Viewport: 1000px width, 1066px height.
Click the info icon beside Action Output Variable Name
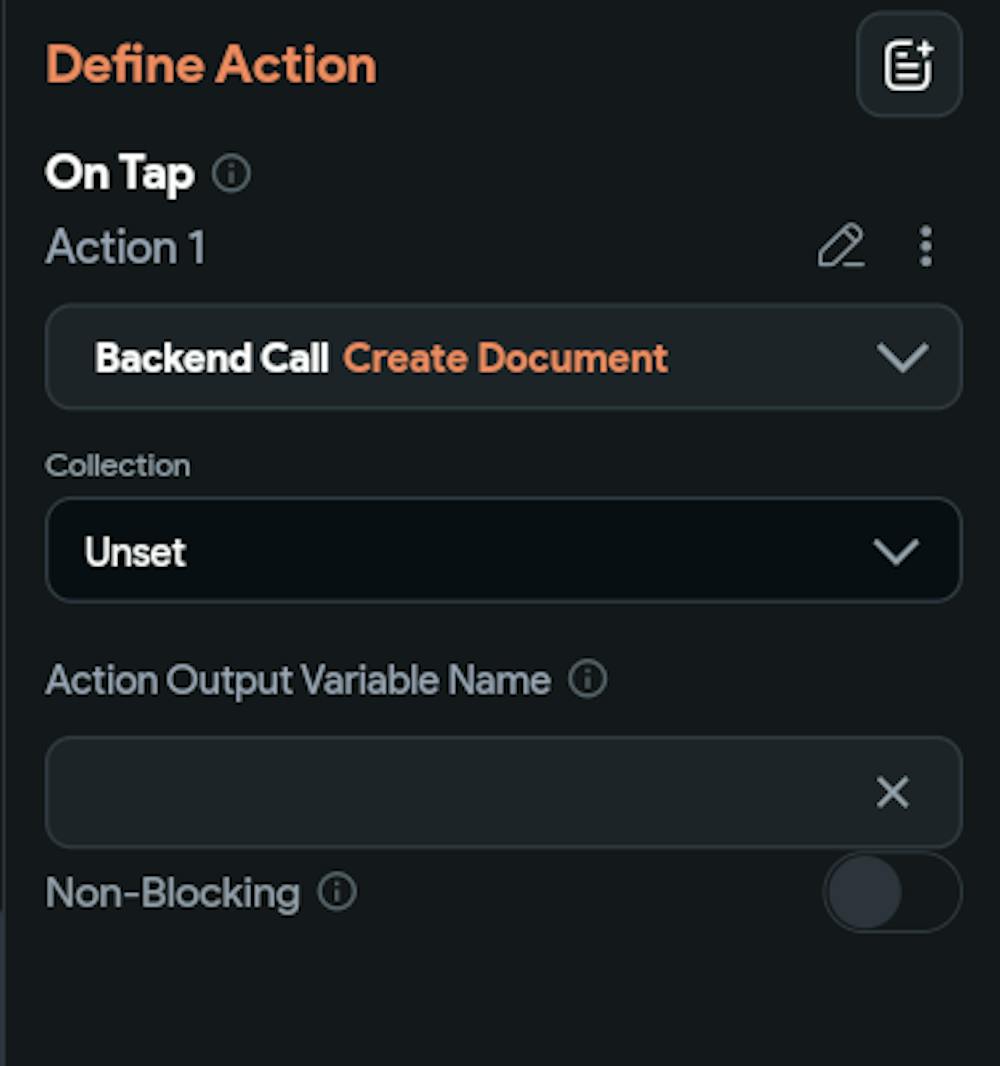tap(589, 679)
